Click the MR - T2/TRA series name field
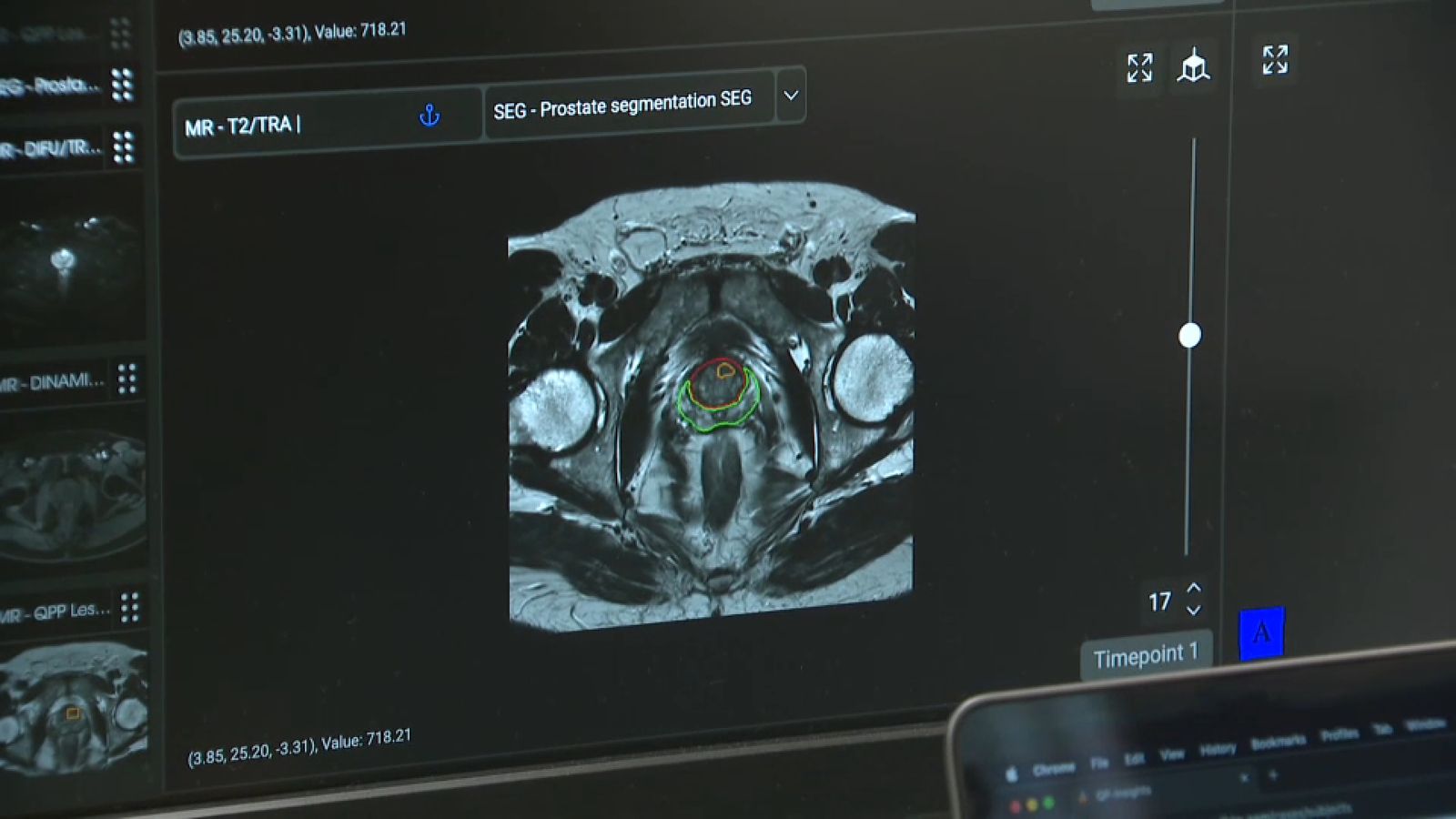The height and width of the screenshot is (819, 1456). pyautogui.click(x=291, y=125)
